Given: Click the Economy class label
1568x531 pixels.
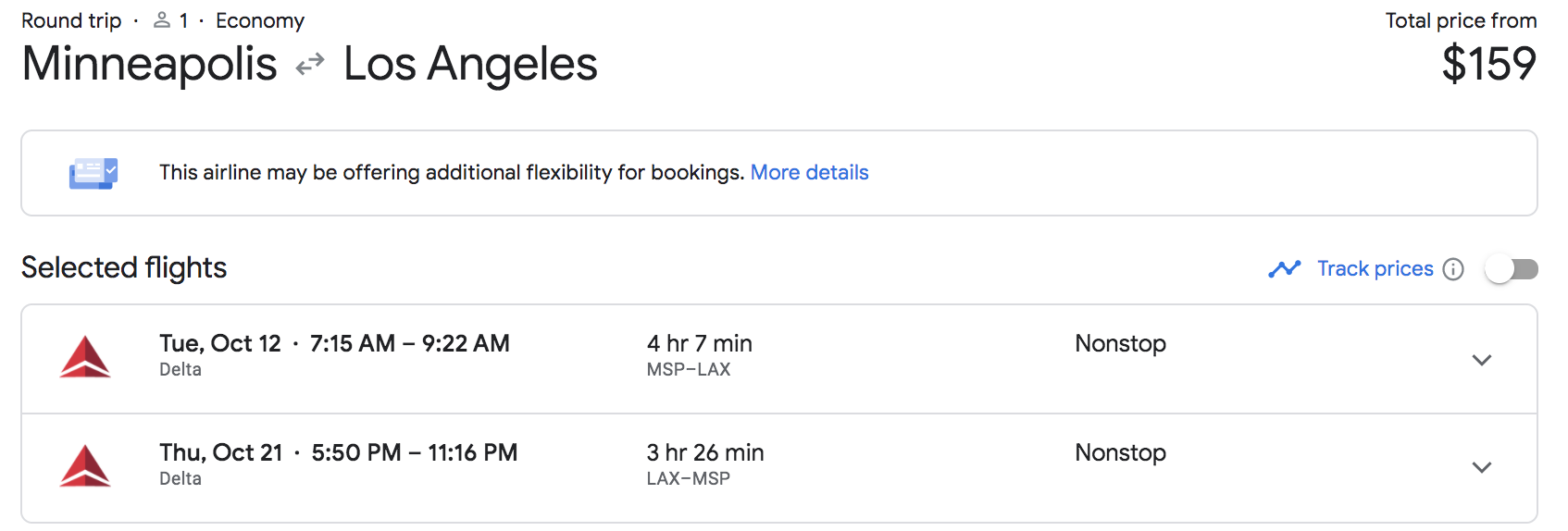Looking at the screenshot, I should [260, 20].
